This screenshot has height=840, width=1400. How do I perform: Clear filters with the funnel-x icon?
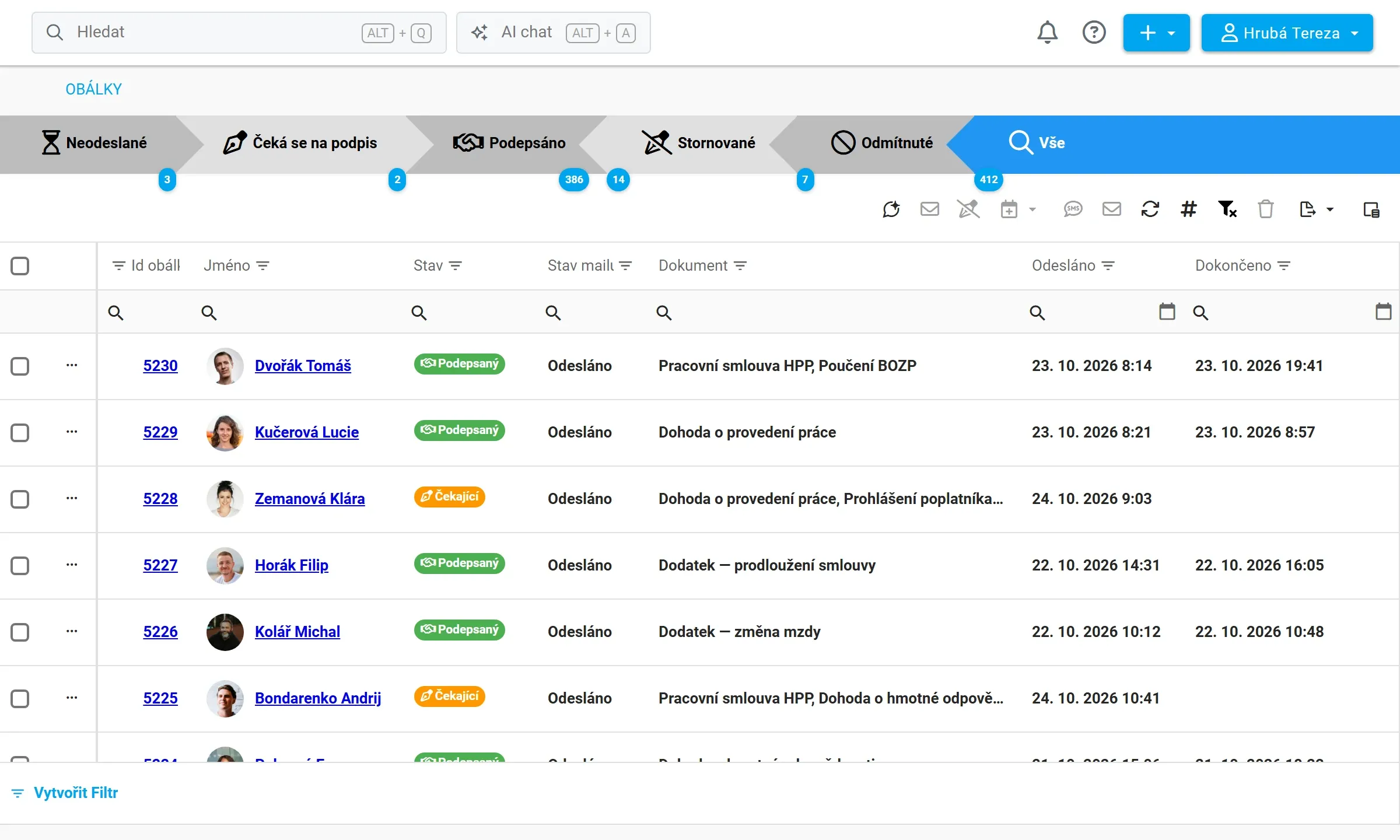(x=1227, y=209)
